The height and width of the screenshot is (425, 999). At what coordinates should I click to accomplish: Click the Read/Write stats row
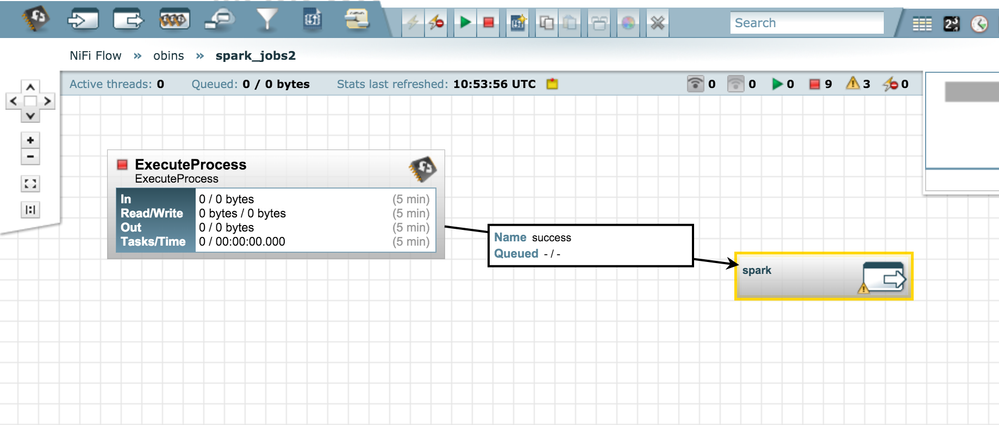tap(276, 213)
